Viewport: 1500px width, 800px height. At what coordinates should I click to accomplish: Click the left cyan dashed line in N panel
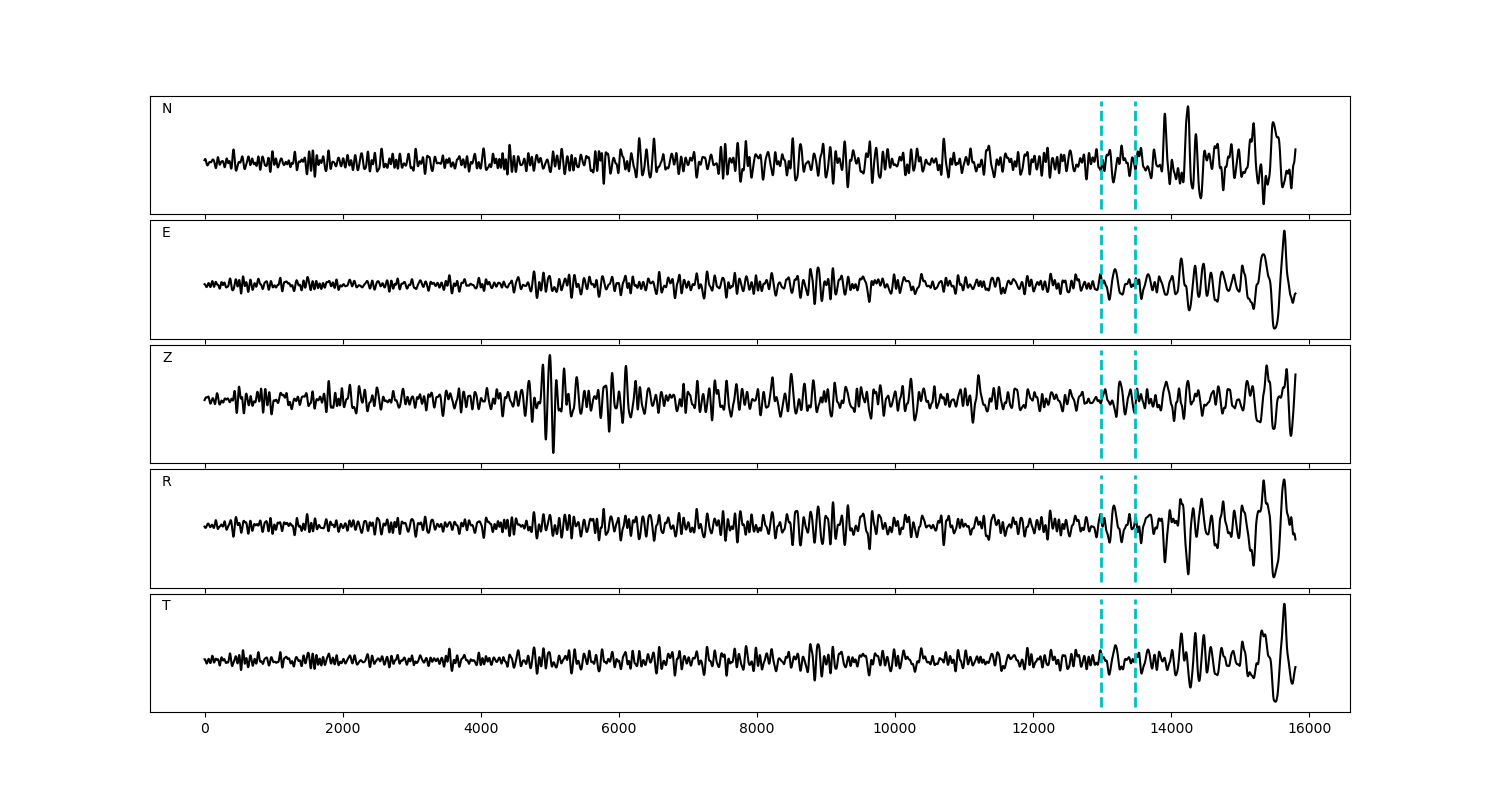click(1101, 130)
